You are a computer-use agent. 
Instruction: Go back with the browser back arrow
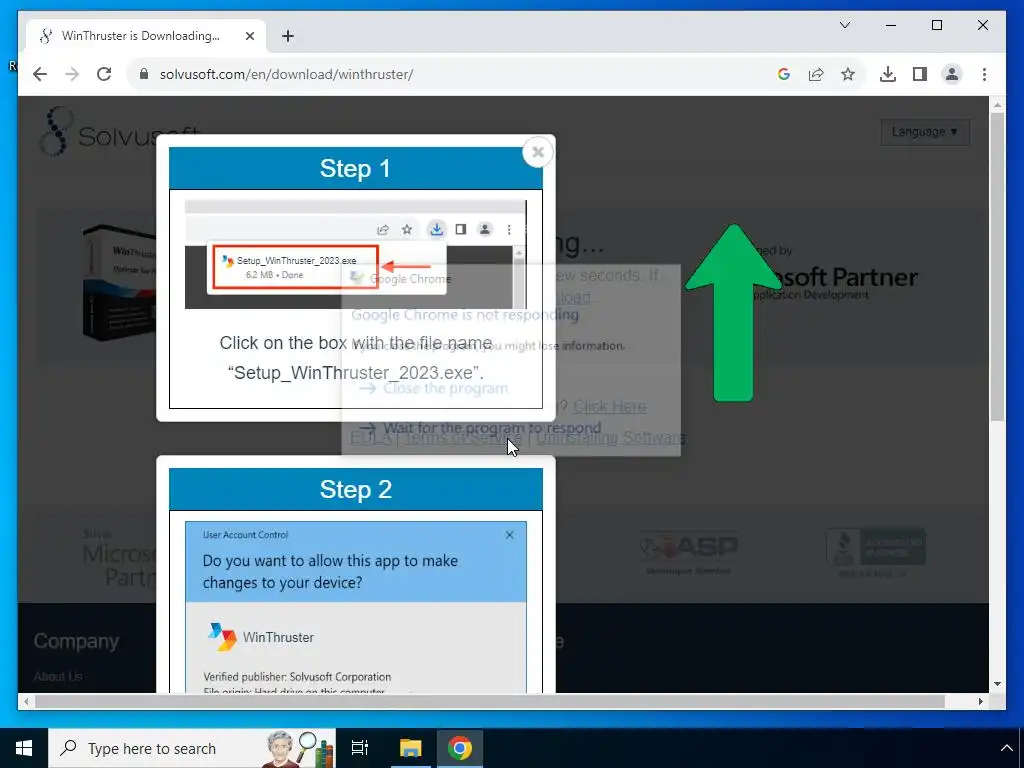coord(40,74)
